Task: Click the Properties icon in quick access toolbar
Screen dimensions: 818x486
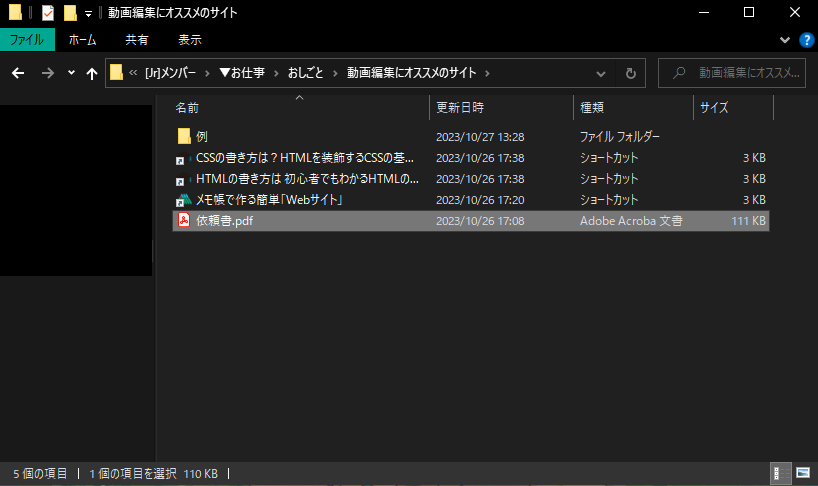Action: point(47,13)
